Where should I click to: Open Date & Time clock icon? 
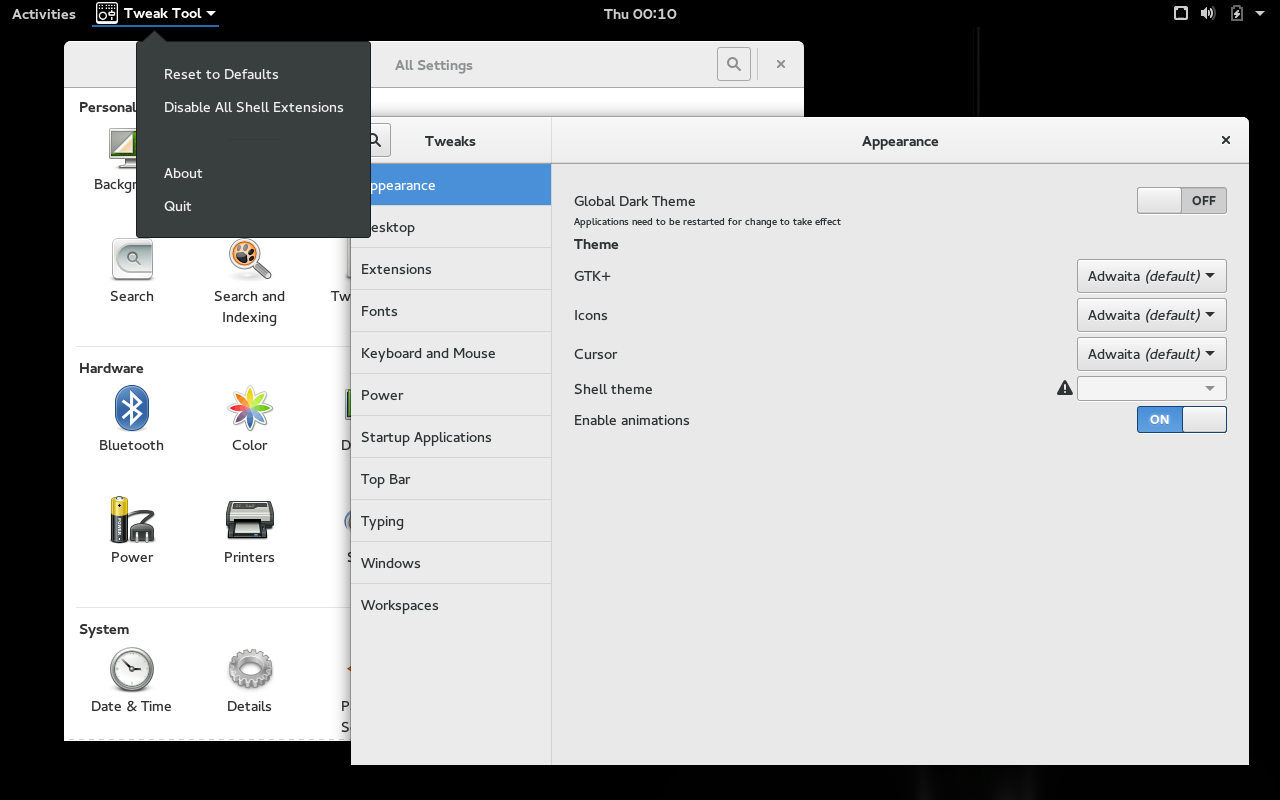(x=131, y=670)
